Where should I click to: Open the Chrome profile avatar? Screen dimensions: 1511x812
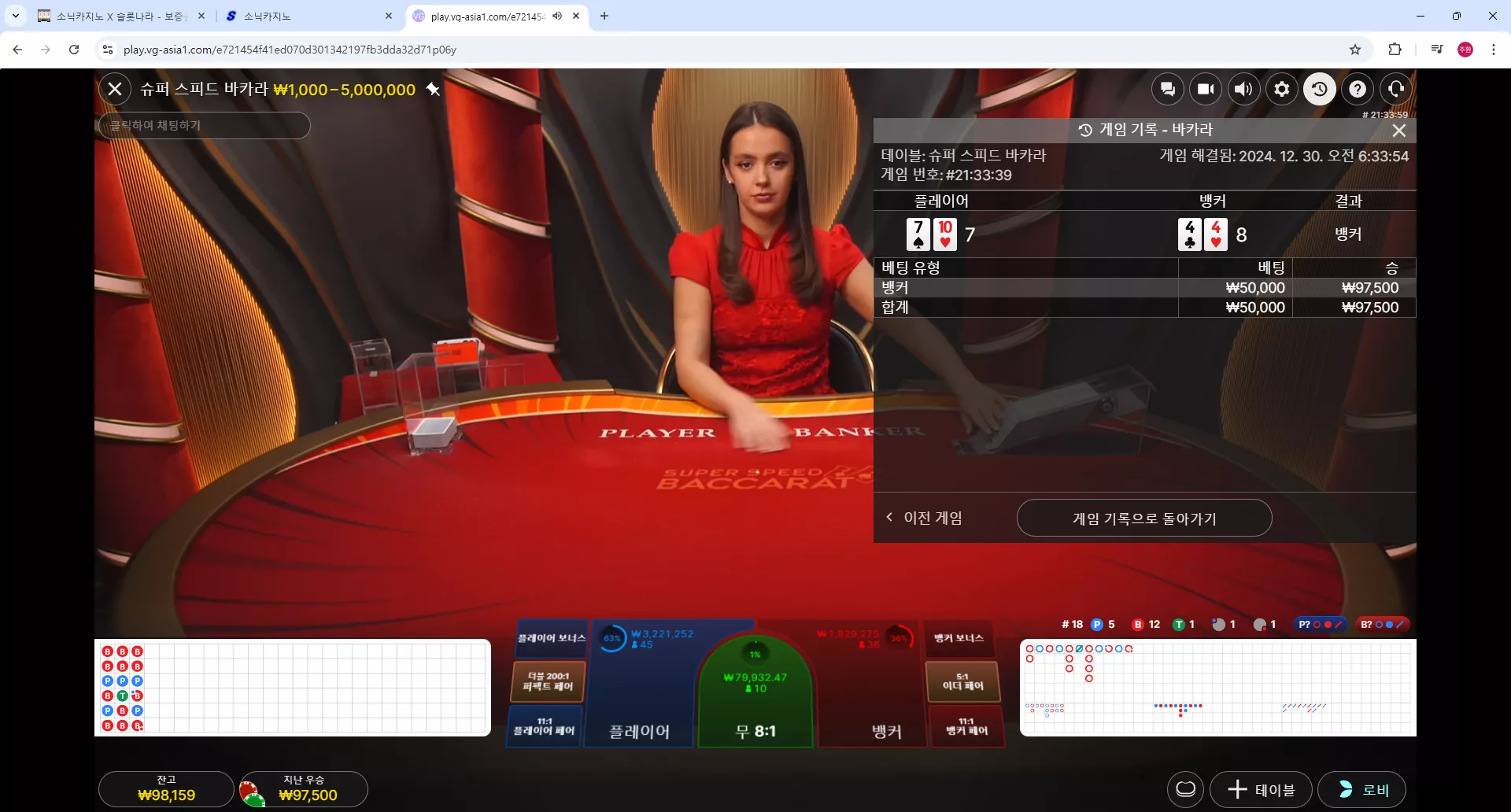click(1465, 50)
